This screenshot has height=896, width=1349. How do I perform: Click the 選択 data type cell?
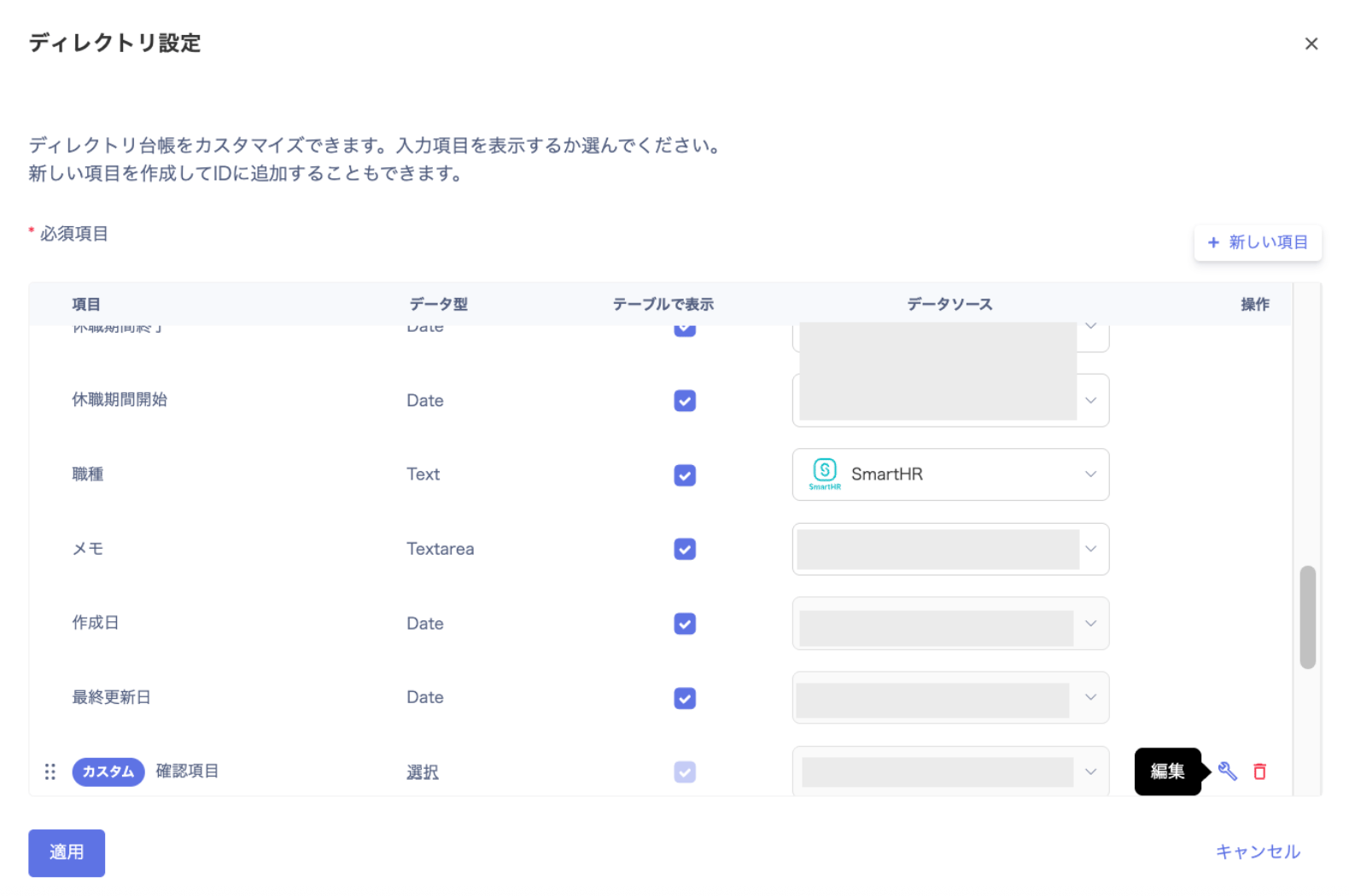point(423,772)
